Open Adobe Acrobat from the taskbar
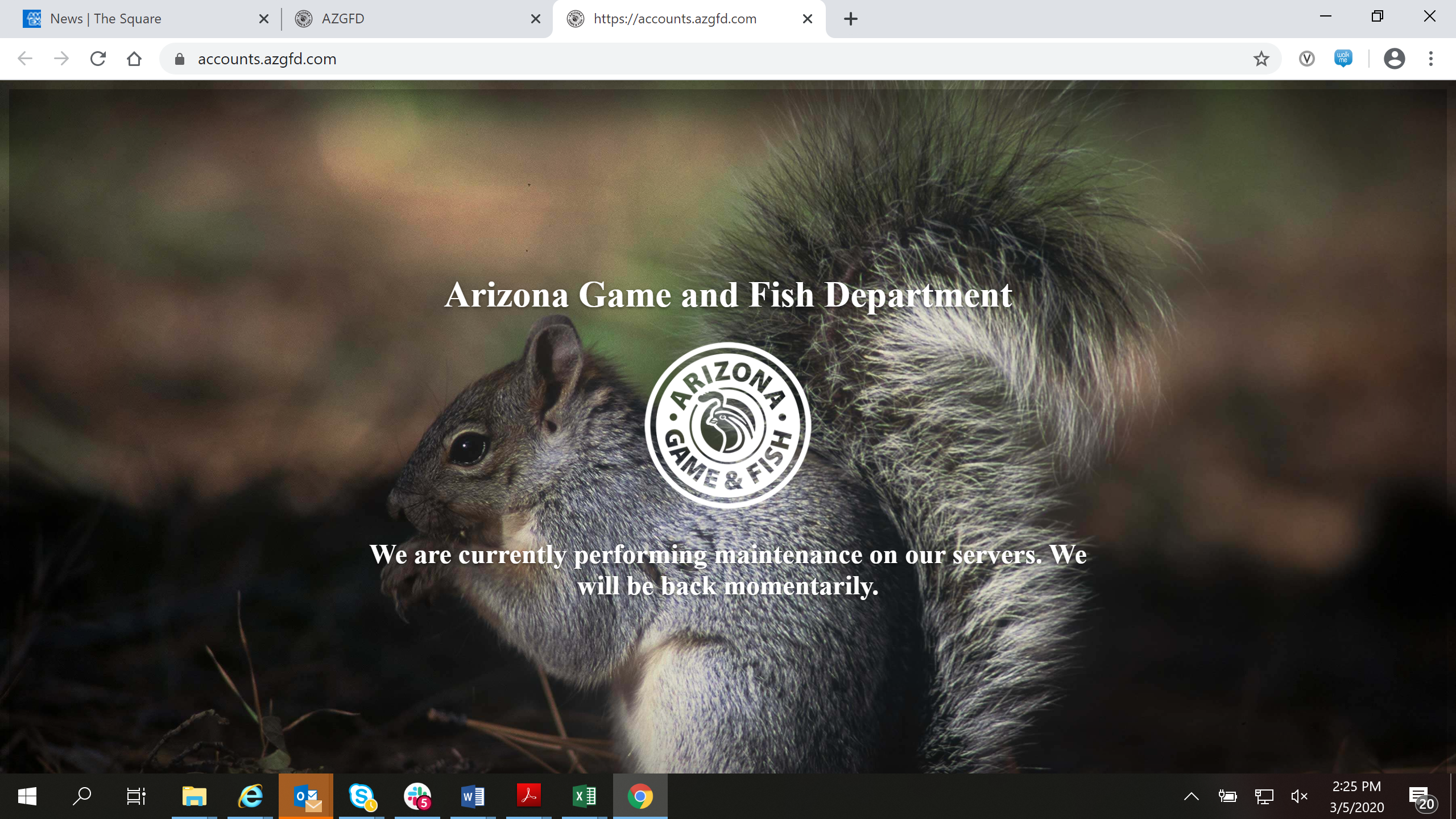The height and width of the screenshot is (819, 1456). click(529, 796)
